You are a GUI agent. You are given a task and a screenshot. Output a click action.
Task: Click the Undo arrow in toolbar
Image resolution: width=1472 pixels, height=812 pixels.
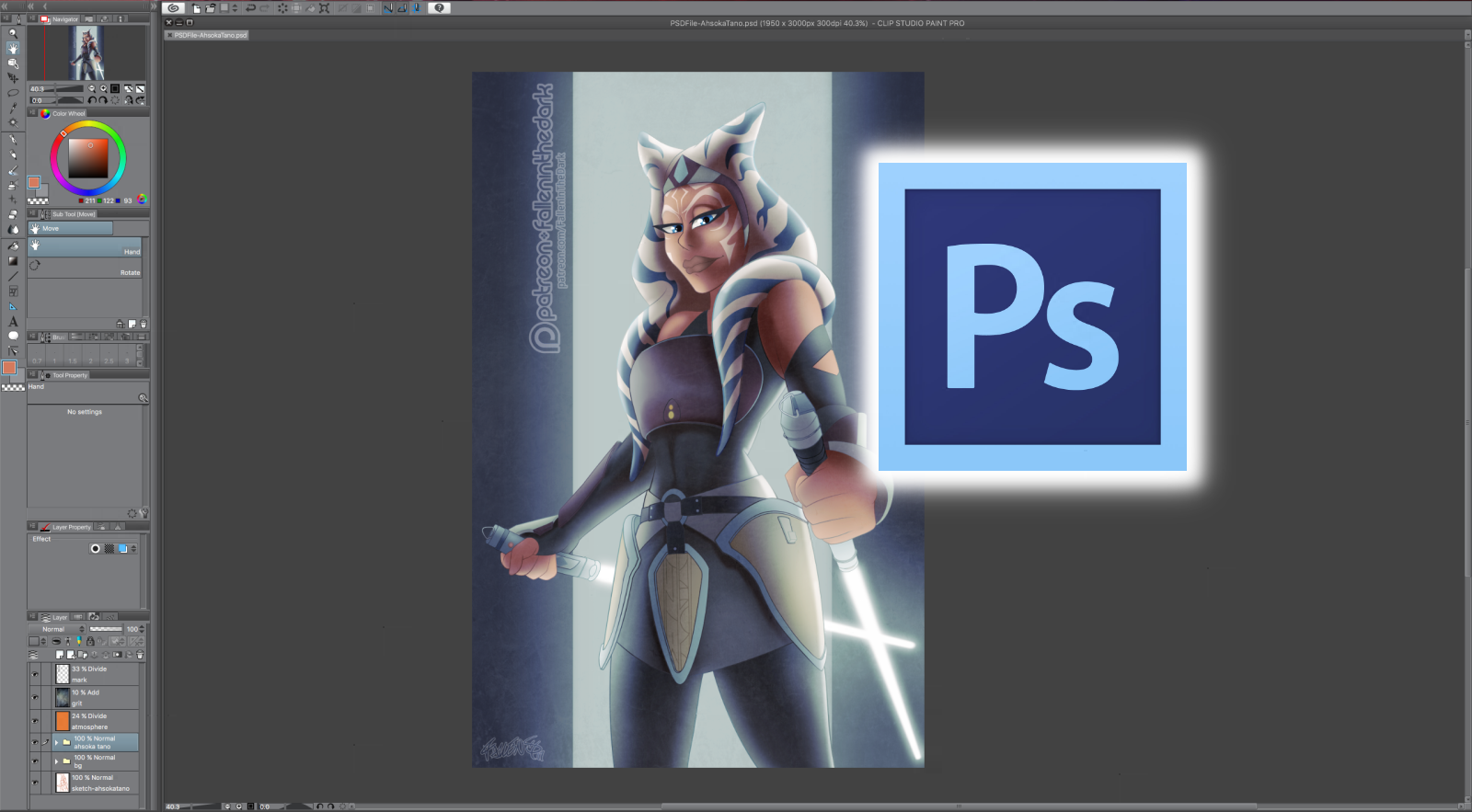click(x=249, y=8)
